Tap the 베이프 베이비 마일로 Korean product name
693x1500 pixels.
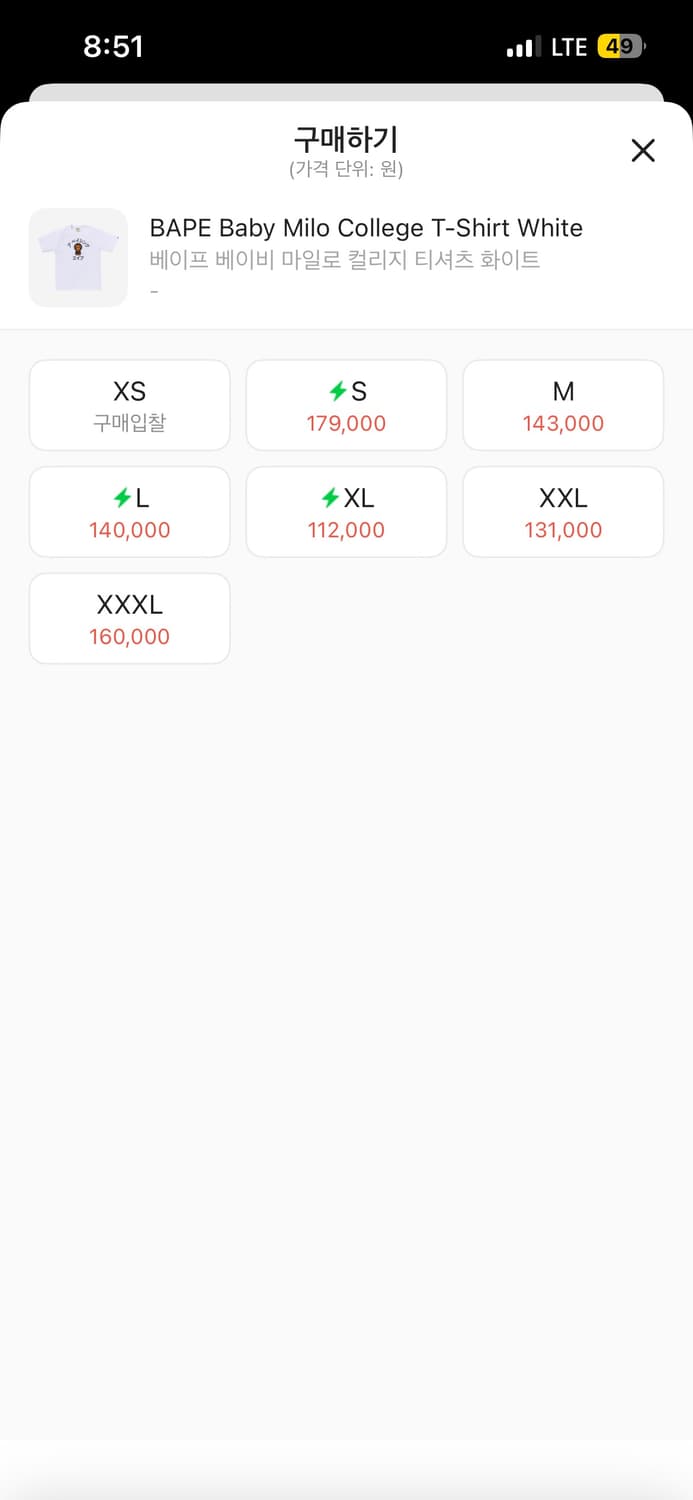click(345, 260)
